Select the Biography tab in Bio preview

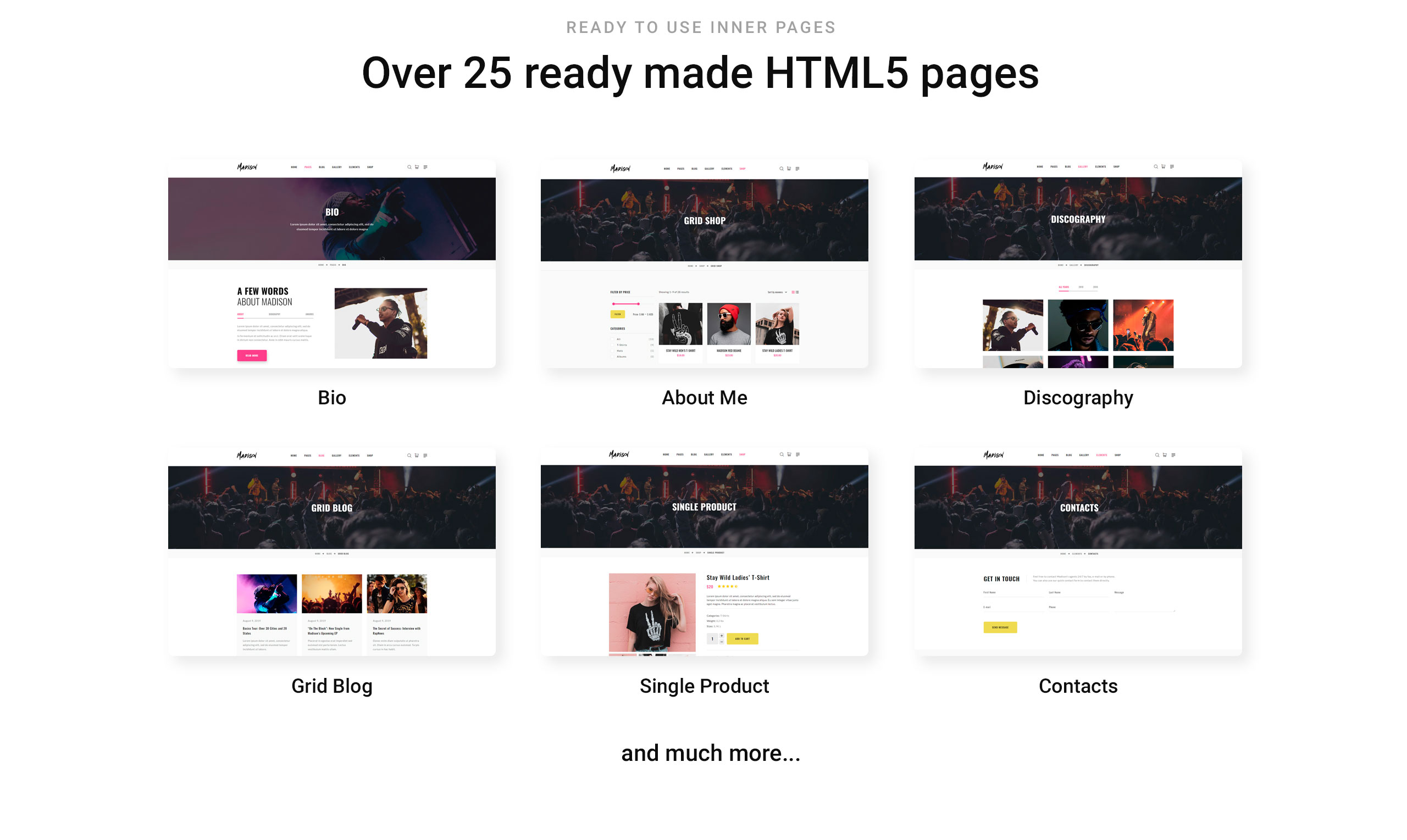coord(275,315)
